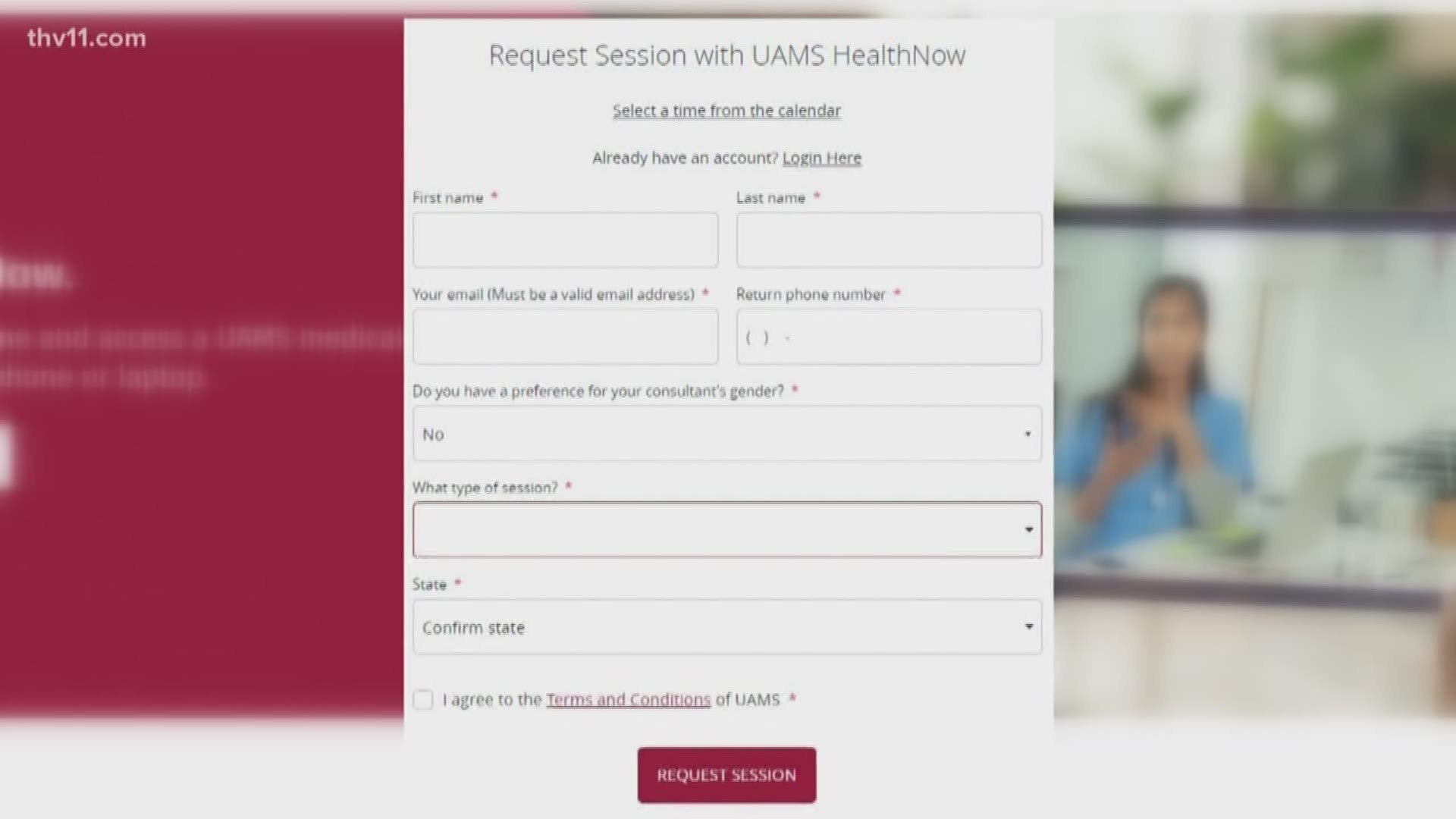Click the Login Here link
Viewport: 1456px width, 819px height.
[822, 157]
